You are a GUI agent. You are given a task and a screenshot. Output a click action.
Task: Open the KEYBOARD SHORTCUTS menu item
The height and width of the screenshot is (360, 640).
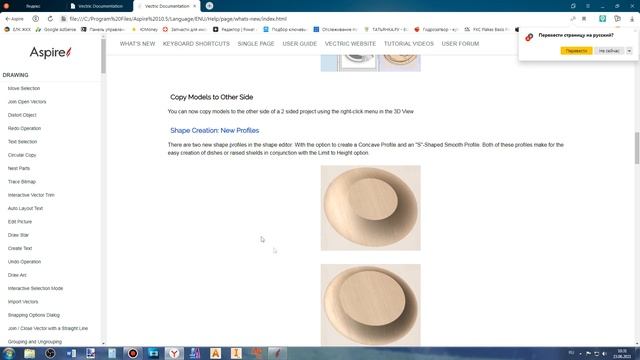pyautogui.click(x=196, y=44)
